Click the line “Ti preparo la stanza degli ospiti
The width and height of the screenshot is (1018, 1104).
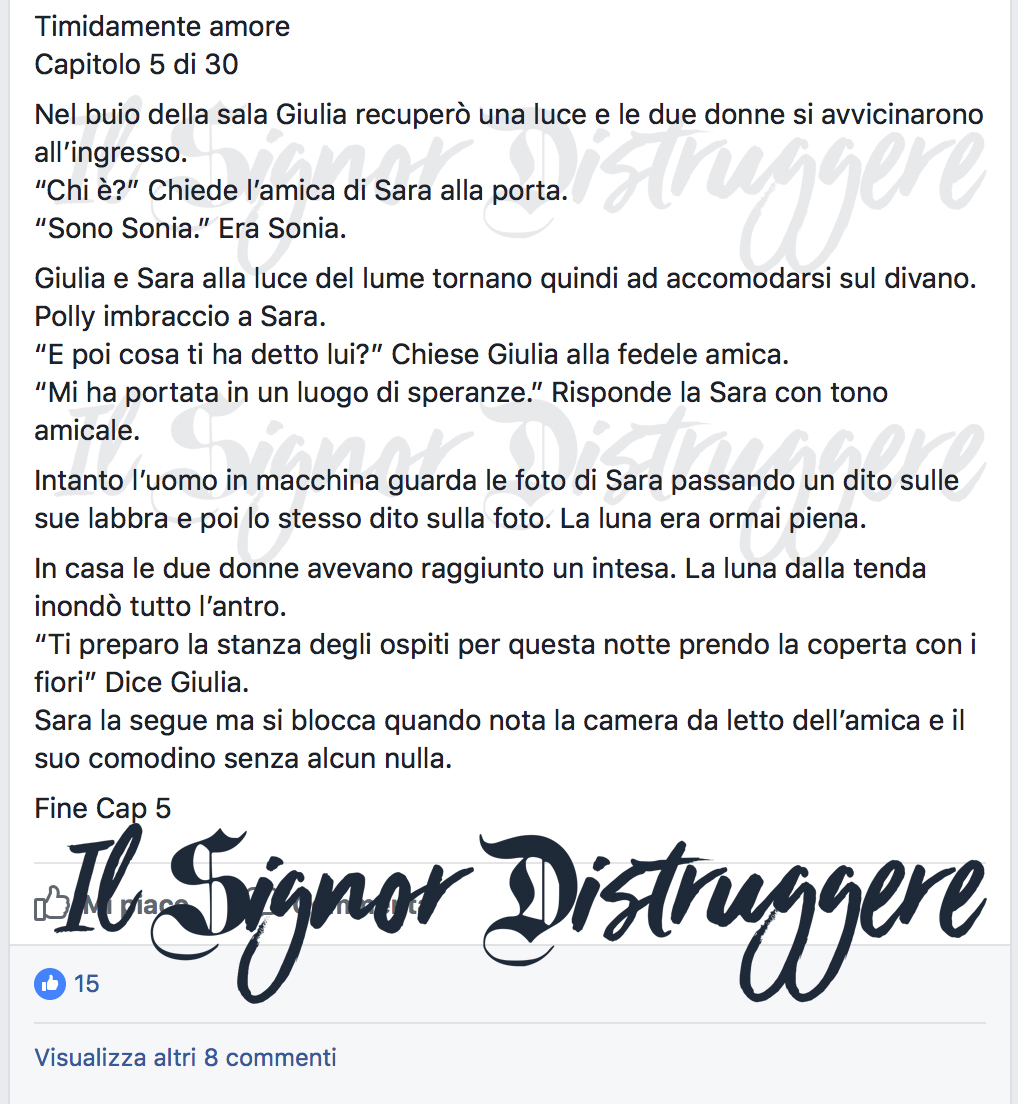coord(505,663)
